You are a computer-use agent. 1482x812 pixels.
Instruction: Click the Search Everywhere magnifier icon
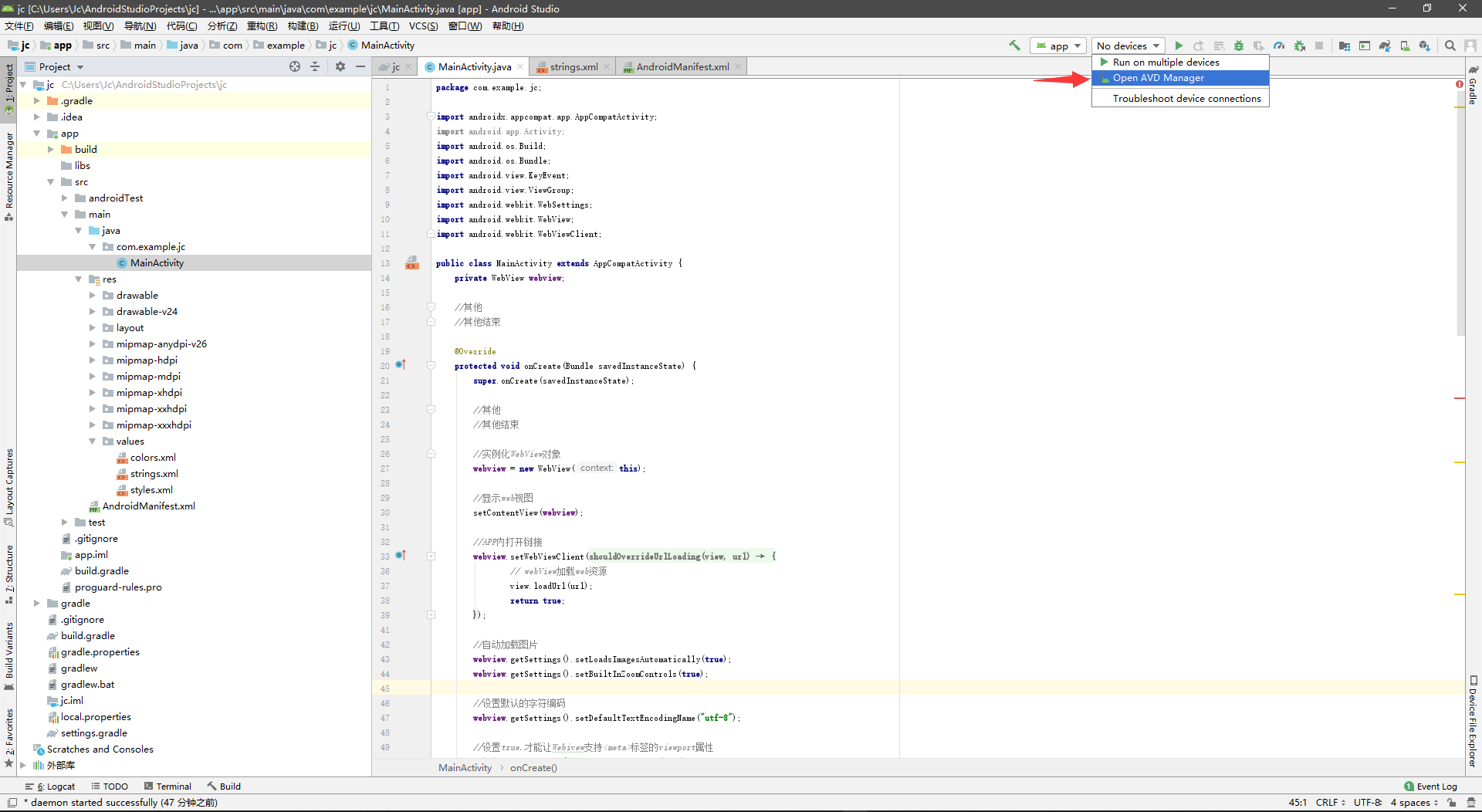tap(1450, 46)
